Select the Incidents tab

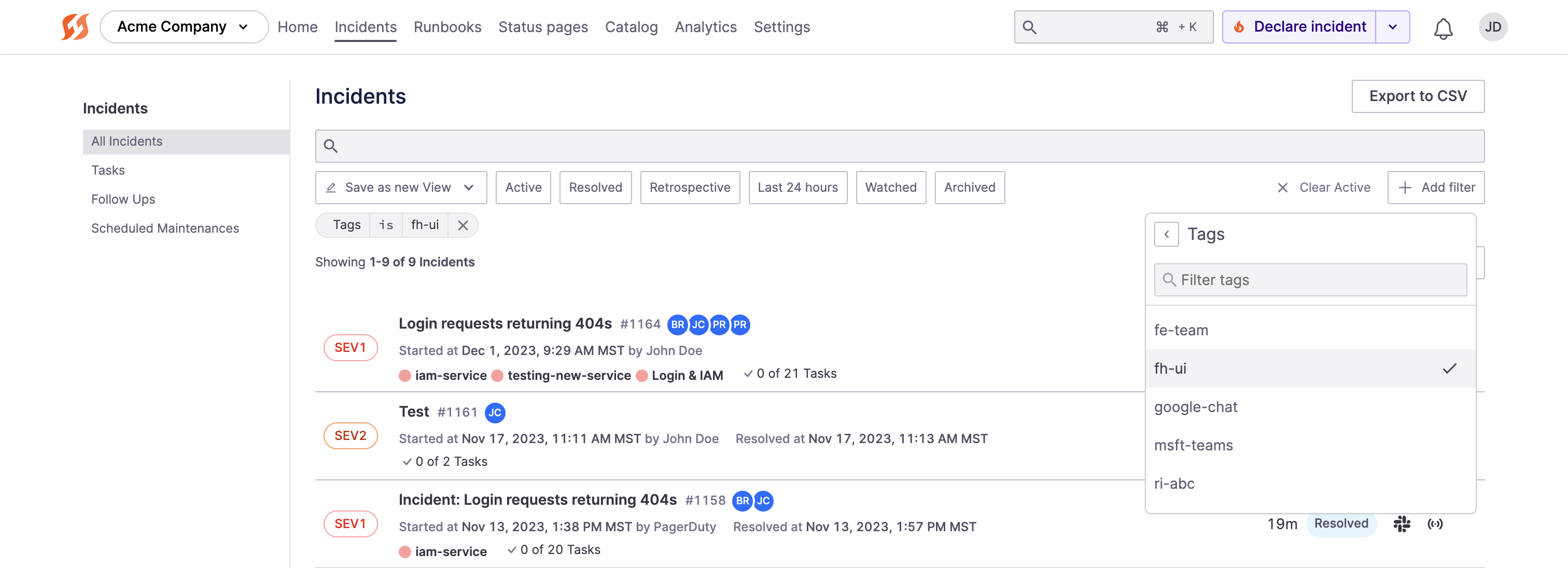tap(365, 27)
